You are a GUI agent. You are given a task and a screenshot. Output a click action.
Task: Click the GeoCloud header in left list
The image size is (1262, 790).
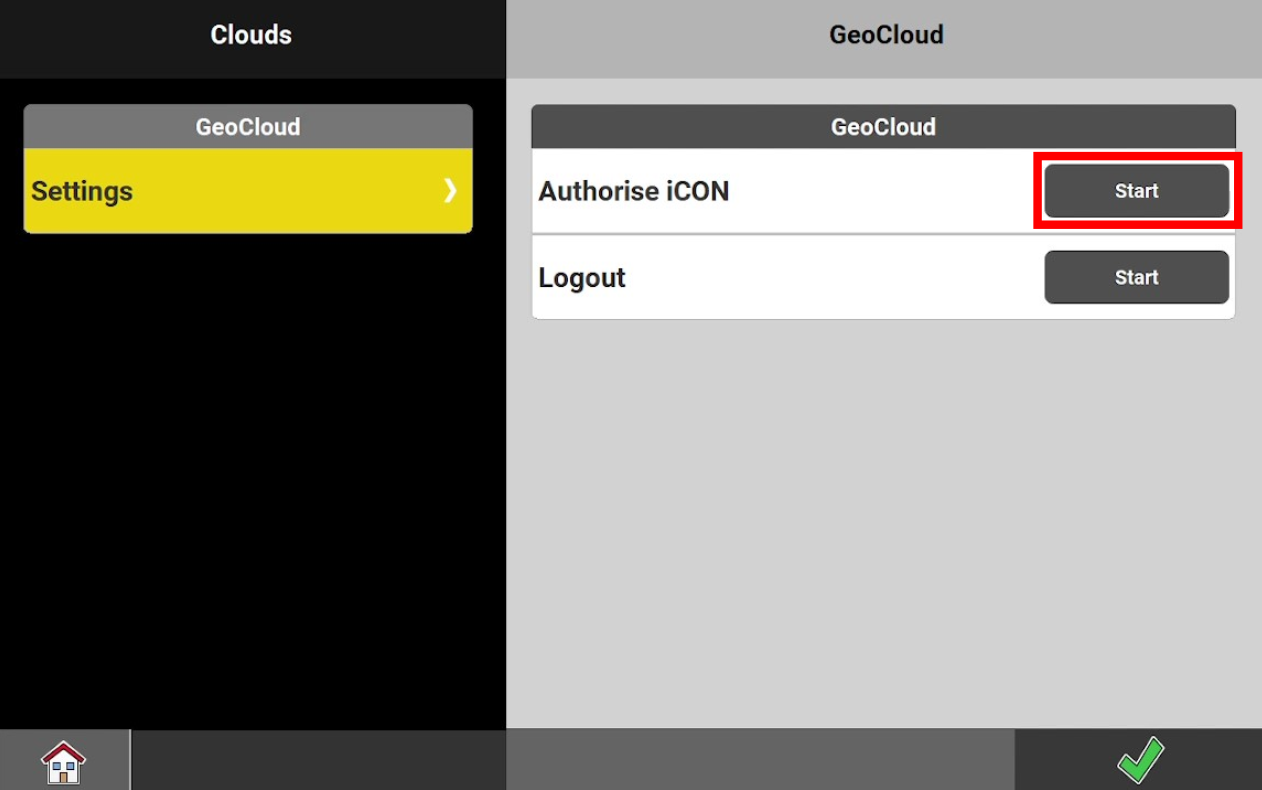click(x=248, y=127)
